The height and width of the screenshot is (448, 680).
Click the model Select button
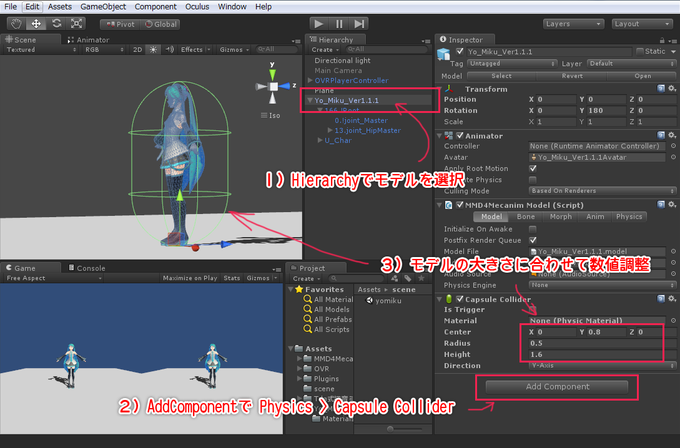point(501,76)
